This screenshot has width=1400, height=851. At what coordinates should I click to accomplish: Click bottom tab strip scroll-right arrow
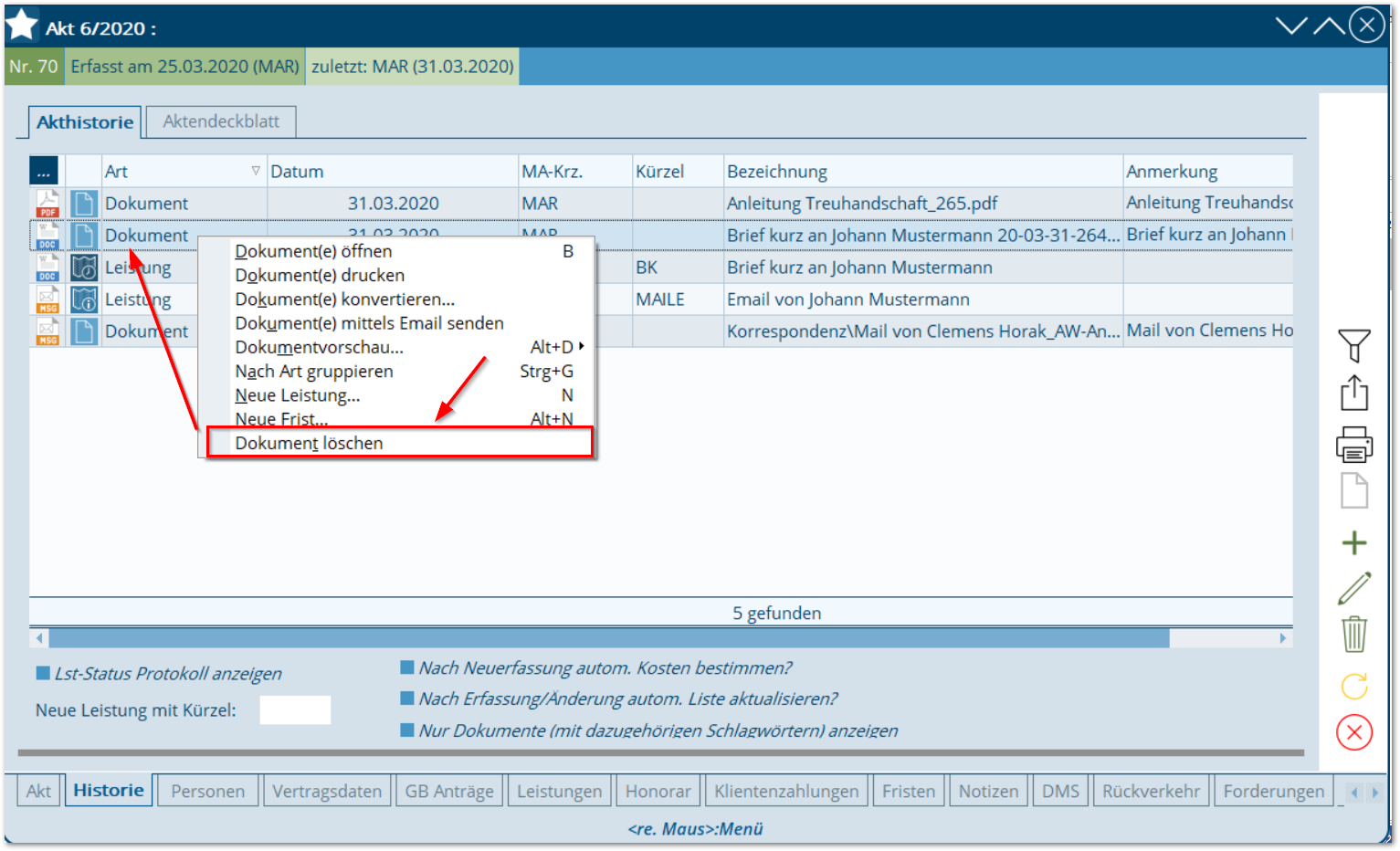coord(1375,793)
